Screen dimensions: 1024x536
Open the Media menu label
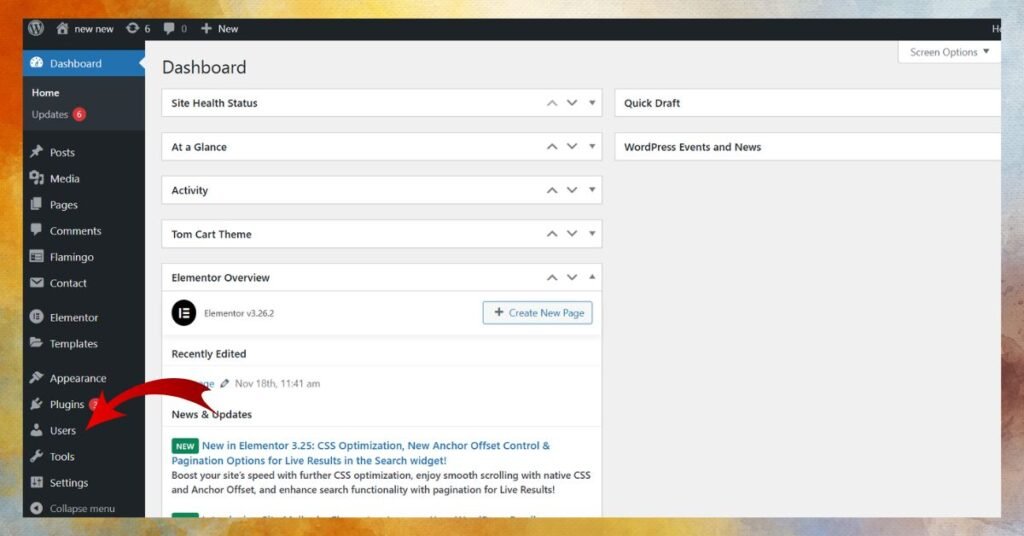[65, 178]
